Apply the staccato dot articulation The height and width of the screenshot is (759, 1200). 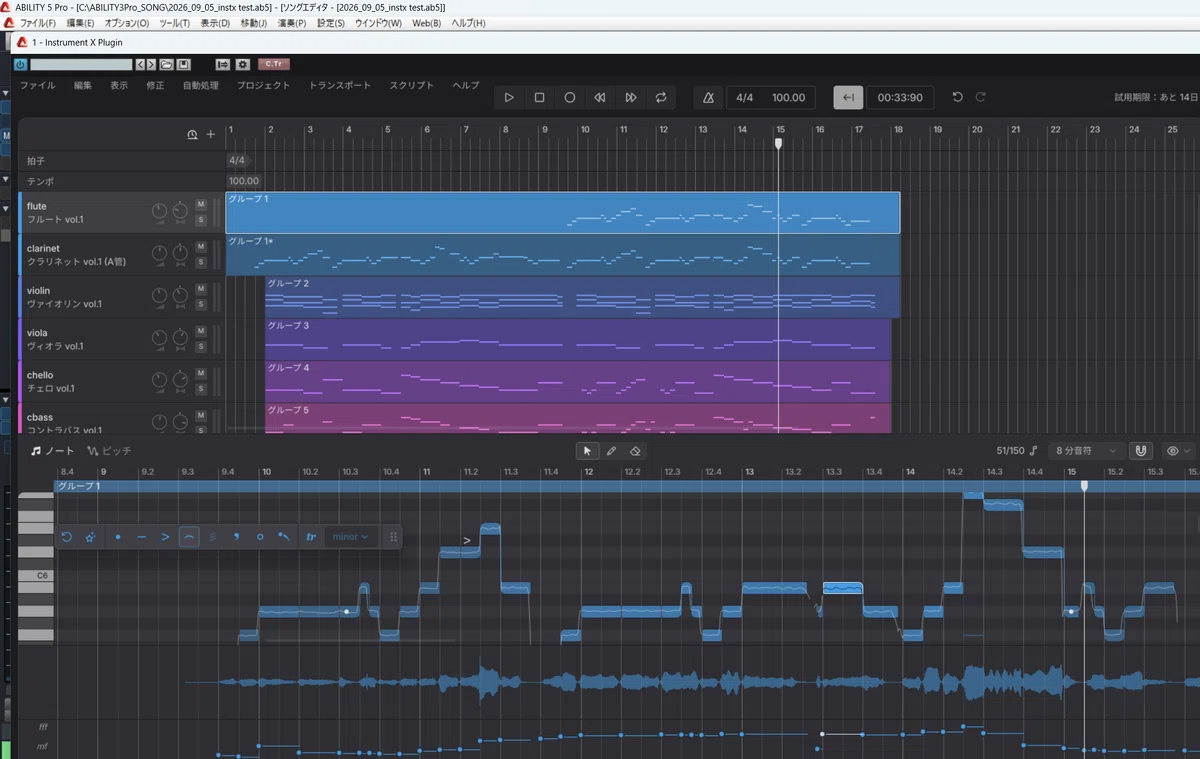pyautogui.click(x=118, y=537)
